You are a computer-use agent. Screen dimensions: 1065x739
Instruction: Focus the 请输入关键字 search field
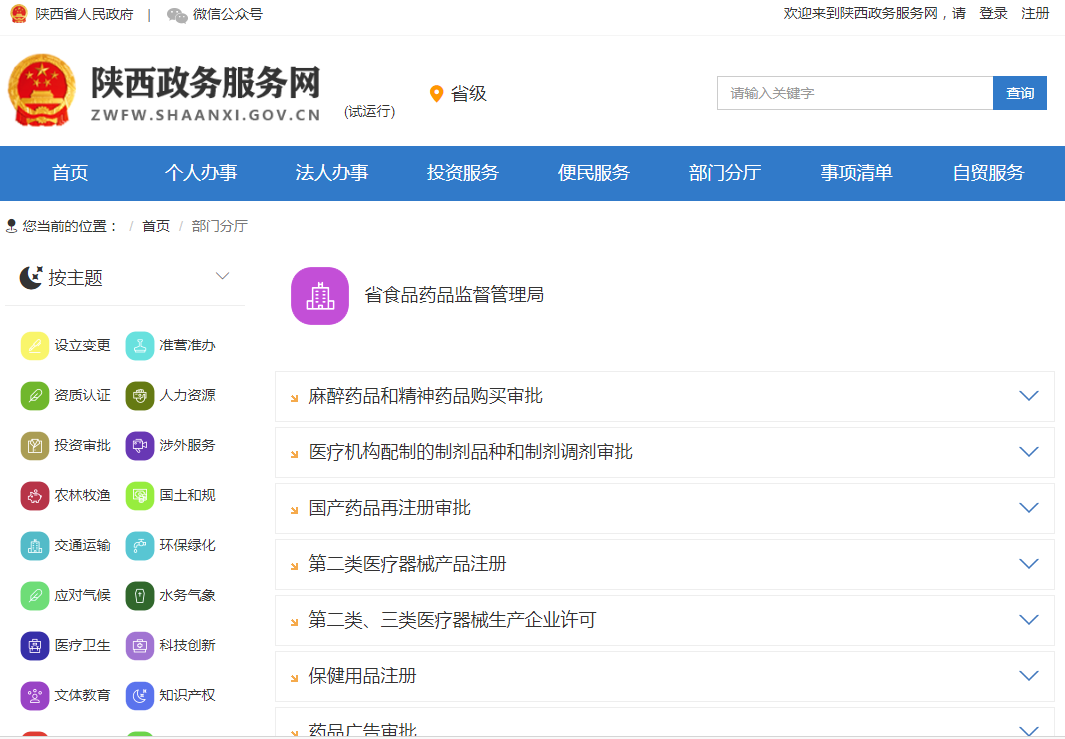coord(854,93)
